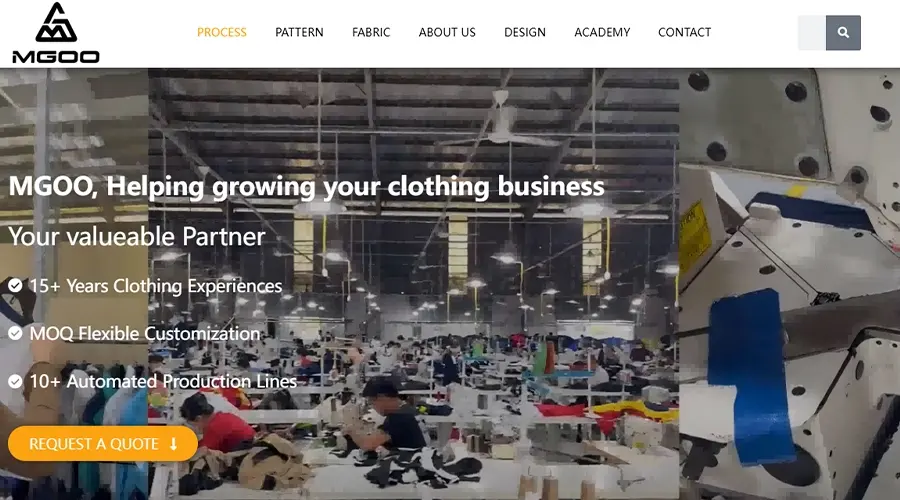Screen dimensions: 900x500
Task: Open the PROCESS menu item
Action: click(x=222, y=33)
